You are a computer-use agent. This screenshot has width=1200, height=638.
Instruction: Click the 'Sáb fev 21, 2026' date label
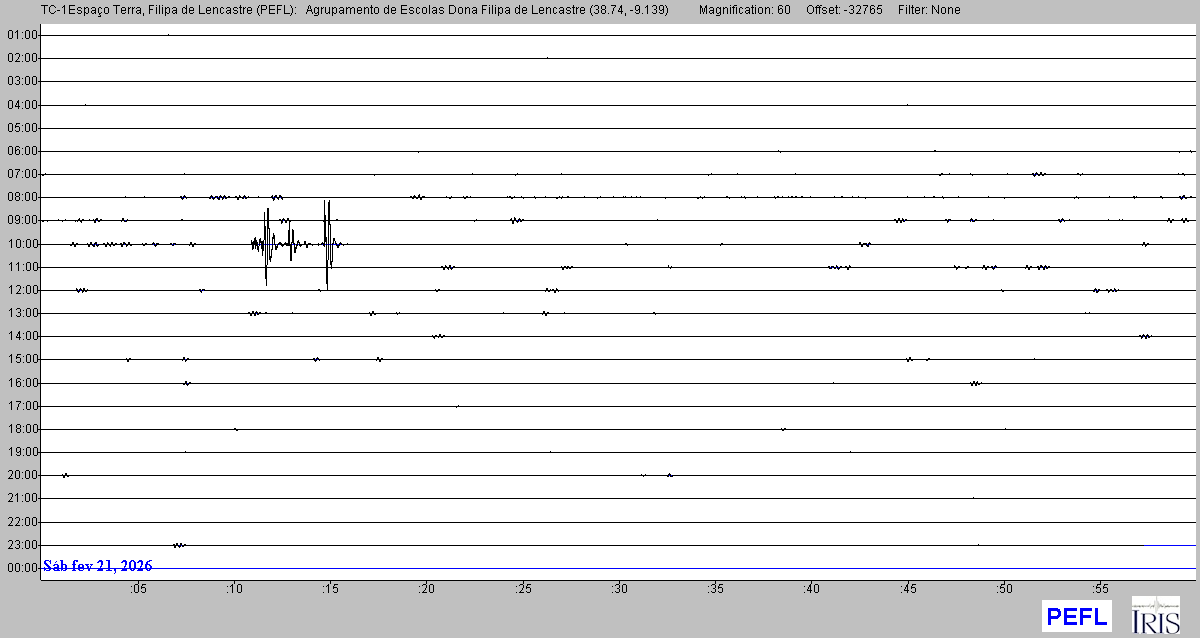pos(98,566)
